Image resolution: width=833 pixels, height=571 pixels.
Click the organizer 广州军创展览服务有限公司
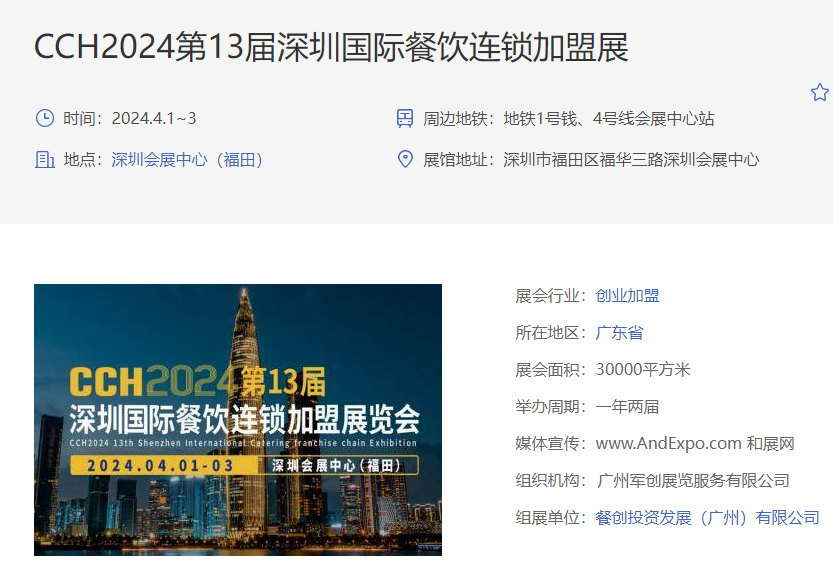693,481
